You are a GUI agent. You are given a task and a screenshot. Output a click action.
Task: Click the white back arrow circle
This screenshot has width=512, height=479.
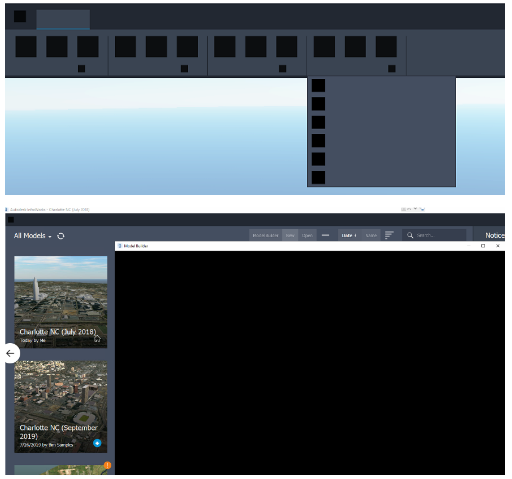(11, 353)
